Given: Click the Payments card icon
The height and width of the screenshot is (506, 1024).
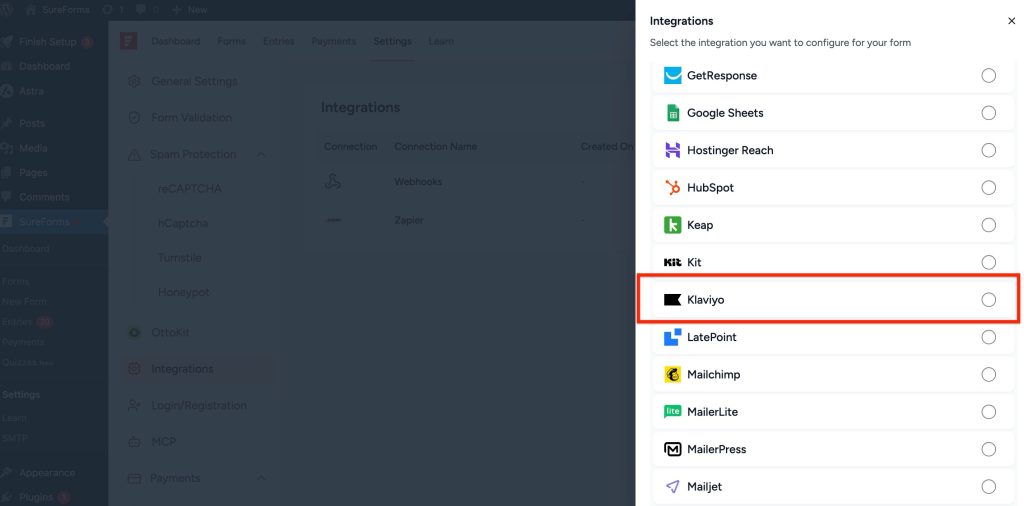Looking at the screenshot, I should pos(135,479).
